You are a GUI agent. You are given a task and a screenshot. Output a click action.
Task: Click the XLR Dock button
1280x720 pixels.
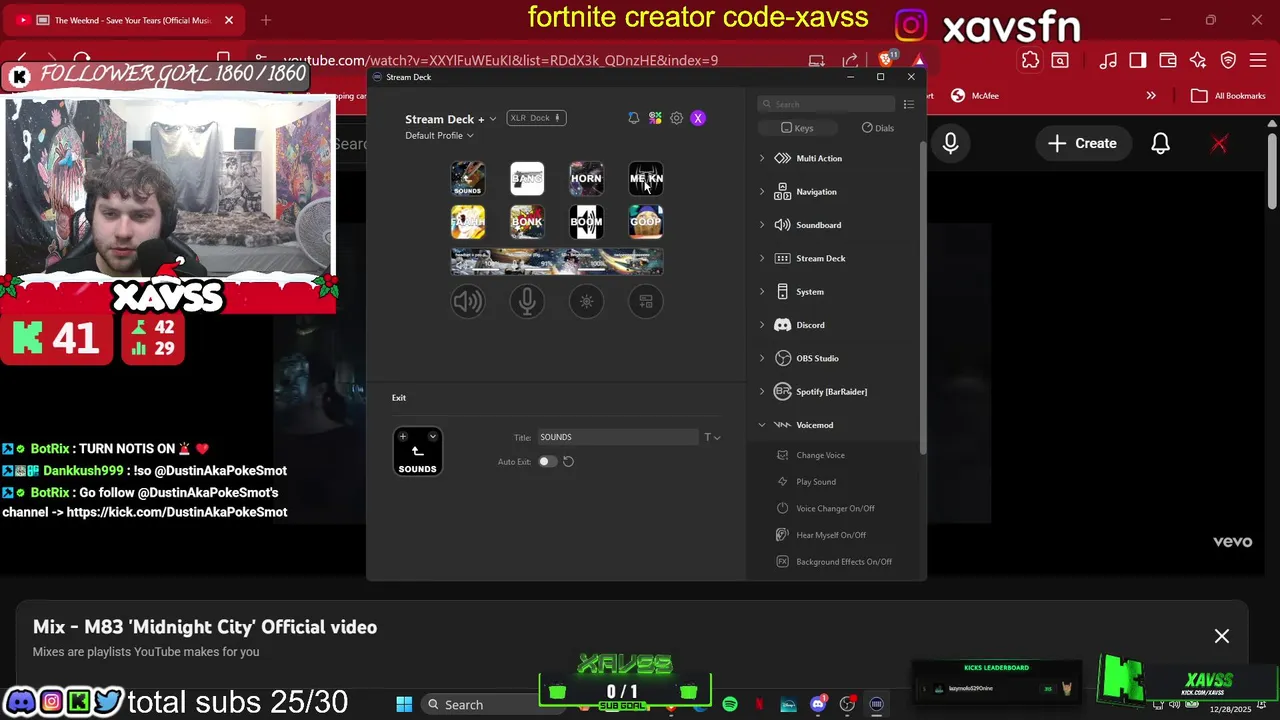[536, 118]
